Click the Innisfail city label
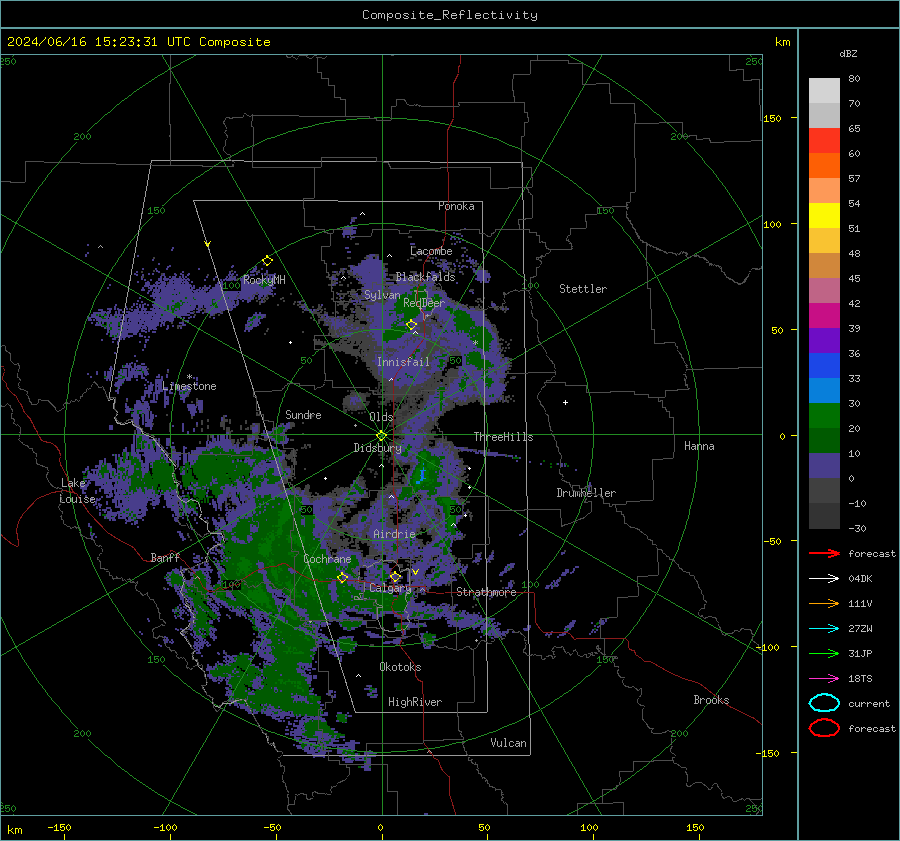This screenshot has height=841, width=900. click(404, 362)
